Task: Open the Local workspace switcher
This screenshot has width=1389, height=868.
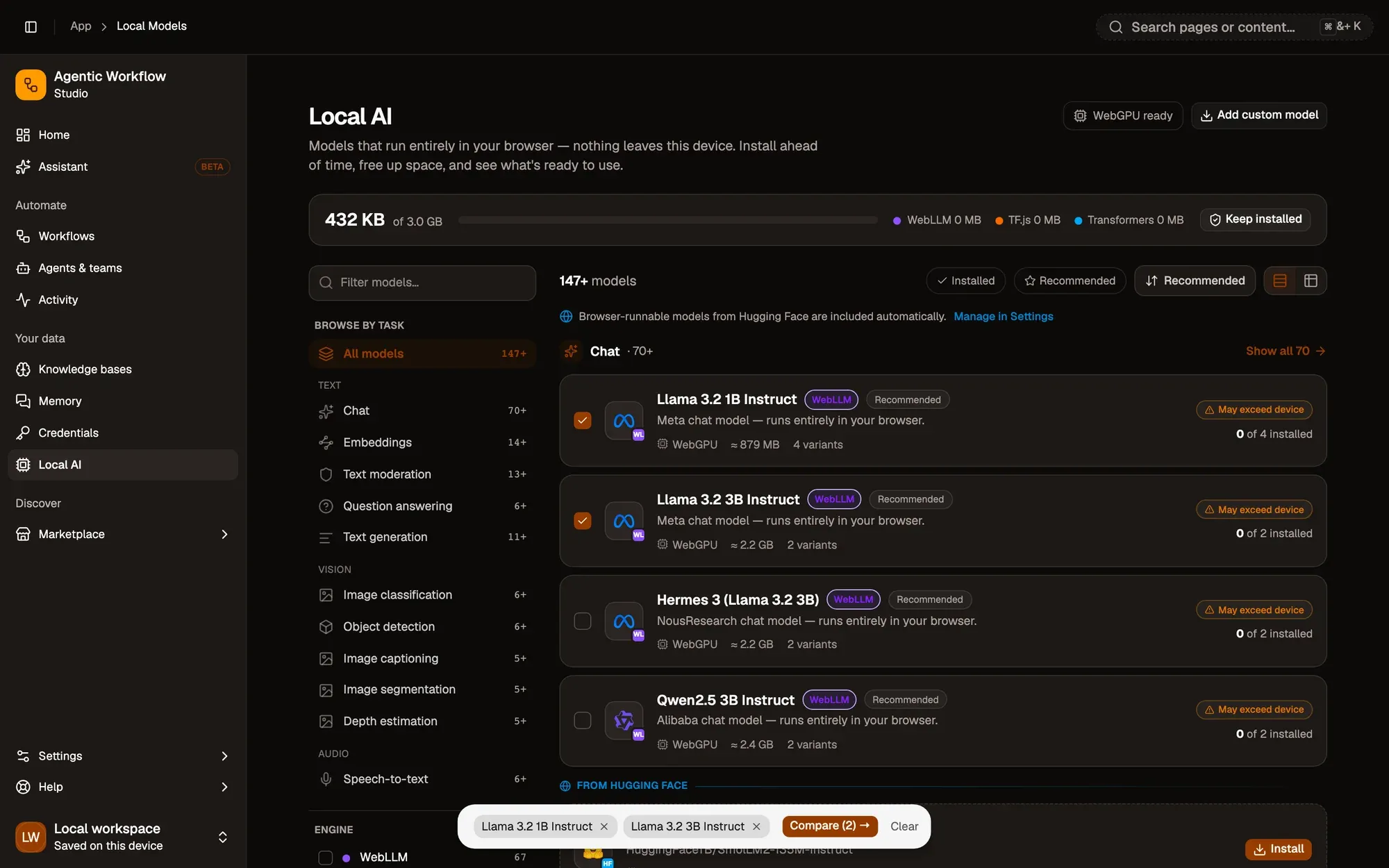Action: coord(122,837)
